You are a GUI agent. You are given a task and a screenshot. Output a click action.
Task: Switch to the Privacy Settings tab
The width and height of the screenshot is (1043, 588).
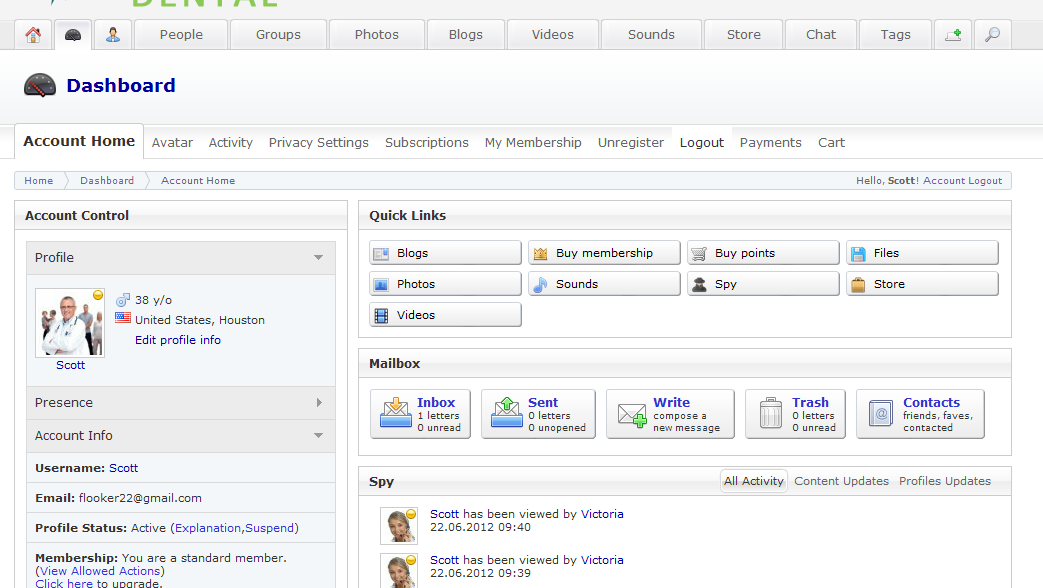point(318,143)
